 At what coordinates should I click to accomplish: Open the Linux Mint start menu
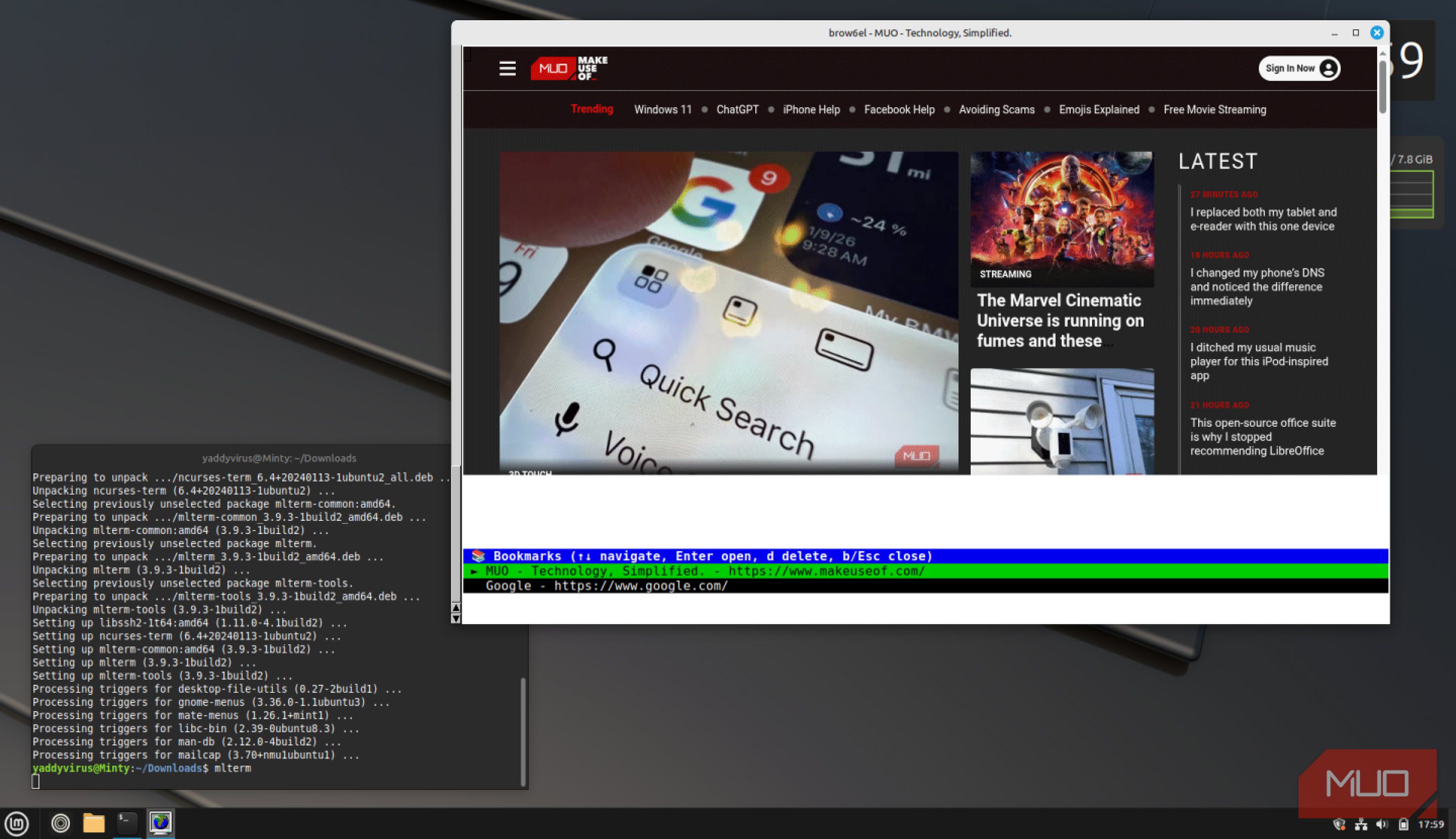pyautogui.click(x=17, y=823)
